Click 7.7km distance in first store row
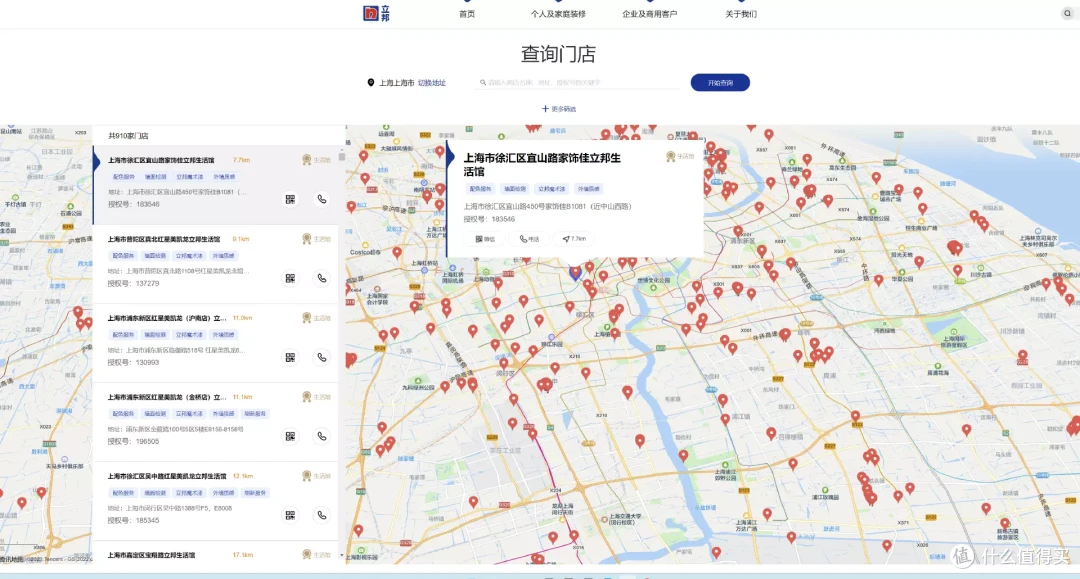The height and width of the screenshot is (579, 1080). click(241, 160)
